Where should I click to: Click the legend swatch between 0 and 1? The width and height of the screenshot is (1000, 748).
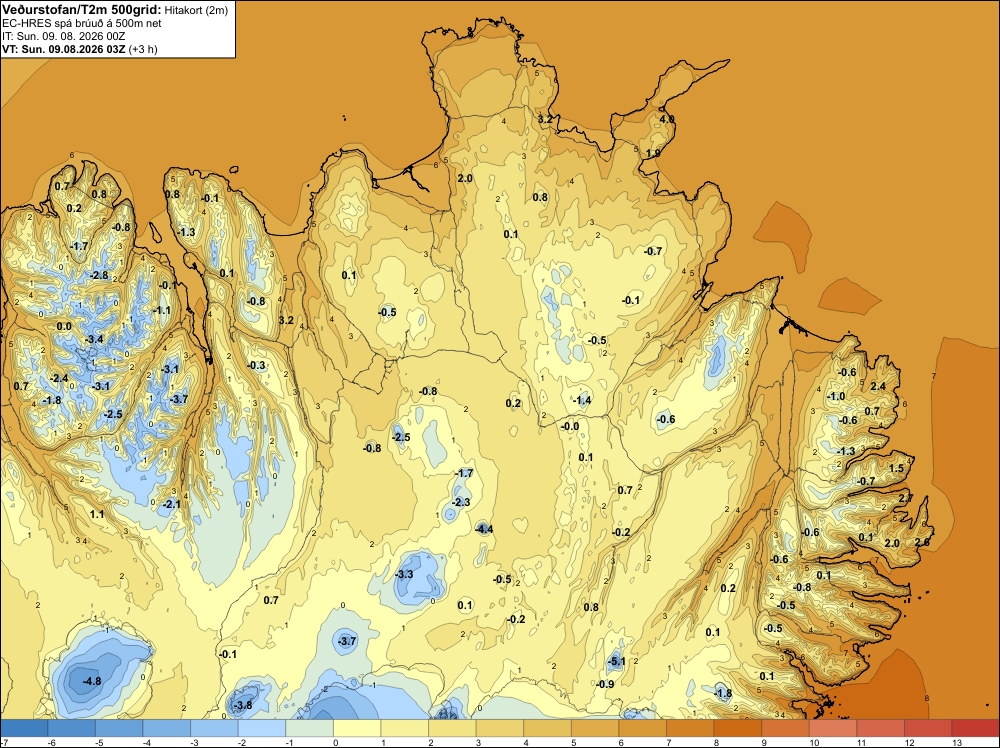point(357,728)
